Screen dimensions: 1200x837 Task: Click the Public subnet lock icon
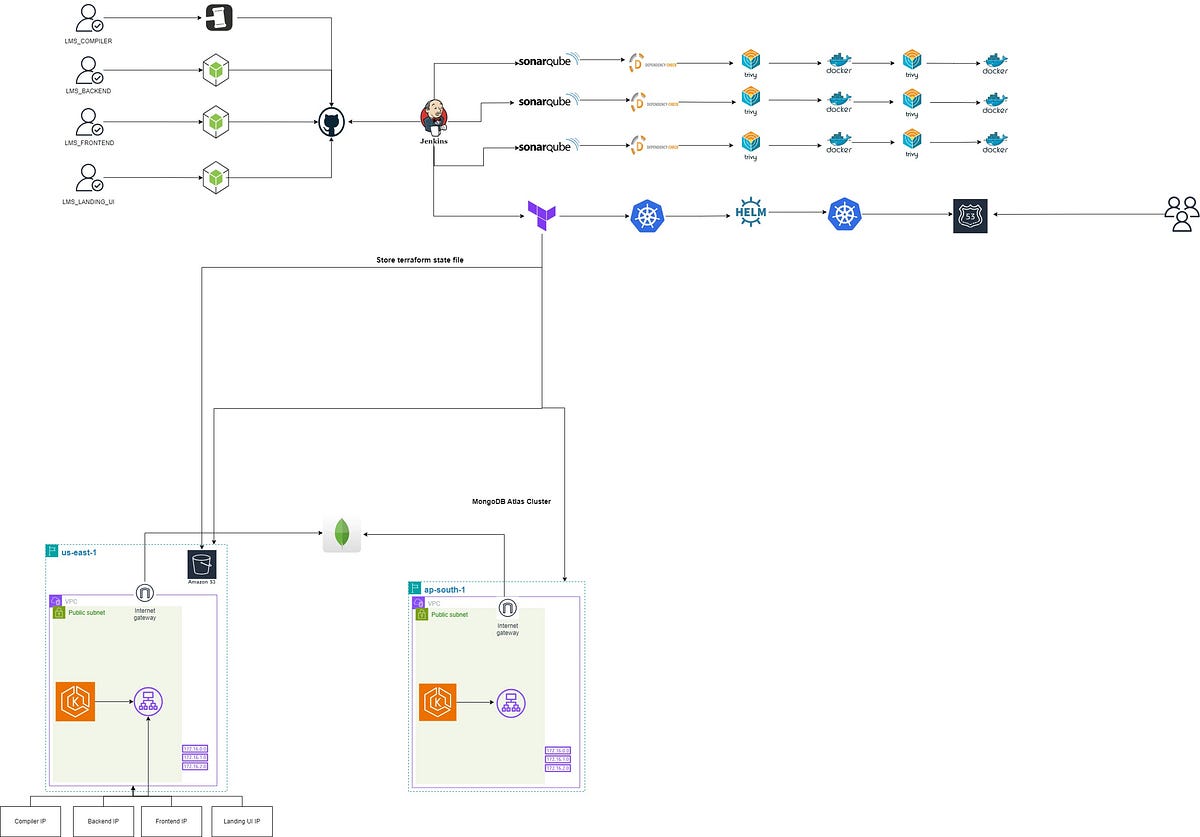tap(60, 614)
